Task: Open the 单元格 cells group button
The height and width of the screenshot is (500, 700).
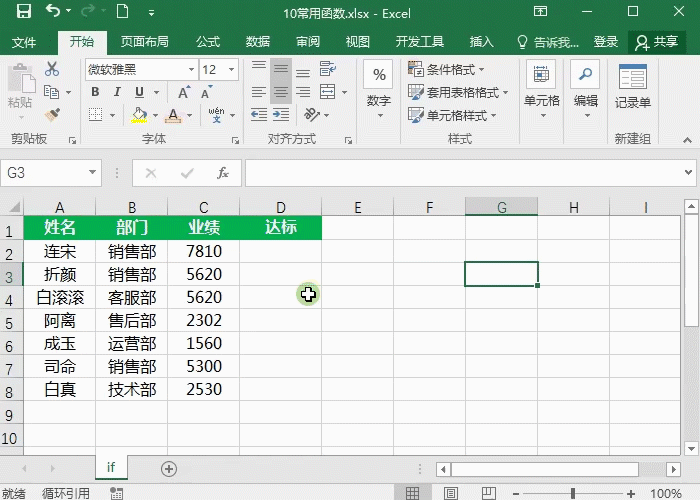Action: coord(542,89)
